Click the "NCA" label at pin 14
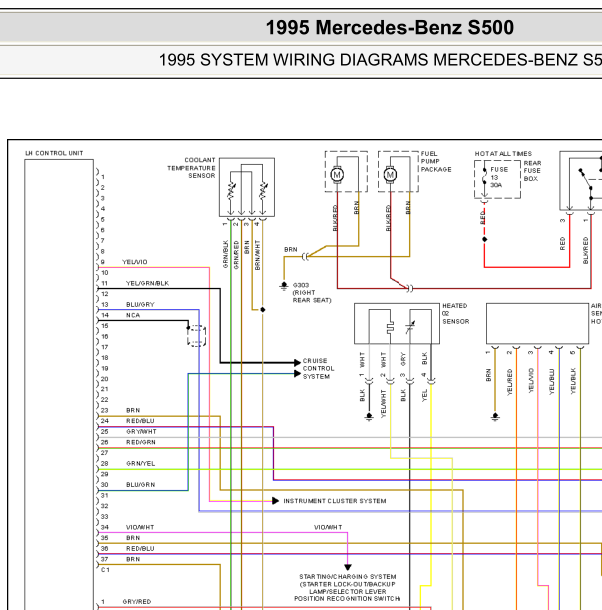 (x=133, y=315)
